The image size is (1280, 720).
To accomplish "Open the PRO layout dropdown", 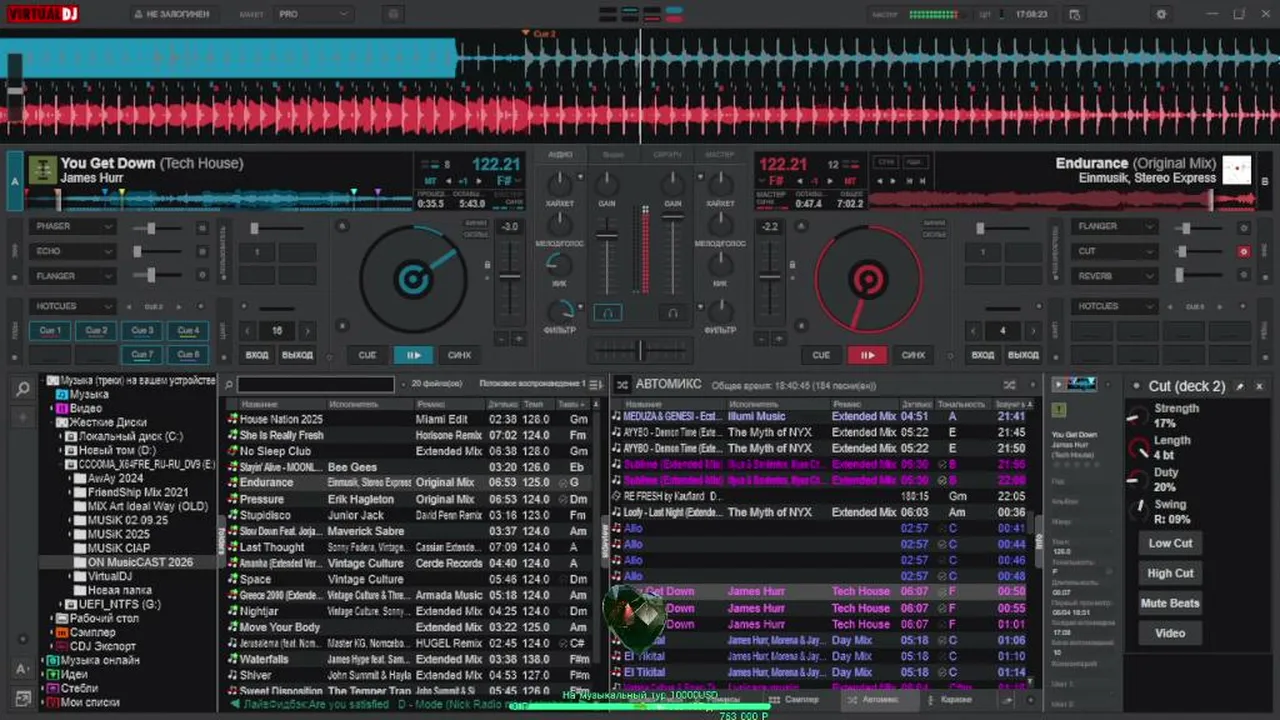I will pyautogui.click(x=314, y=14).
